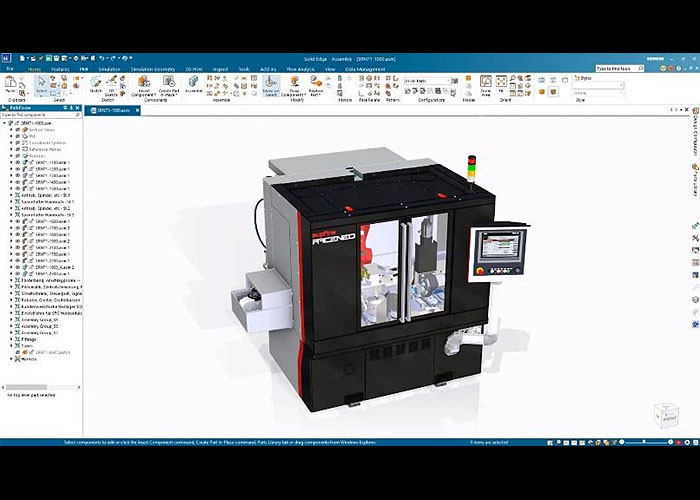Toggle visibility of Reference Planes node
The width and height of the screenshot is (700, 500).
click(18, 150)
